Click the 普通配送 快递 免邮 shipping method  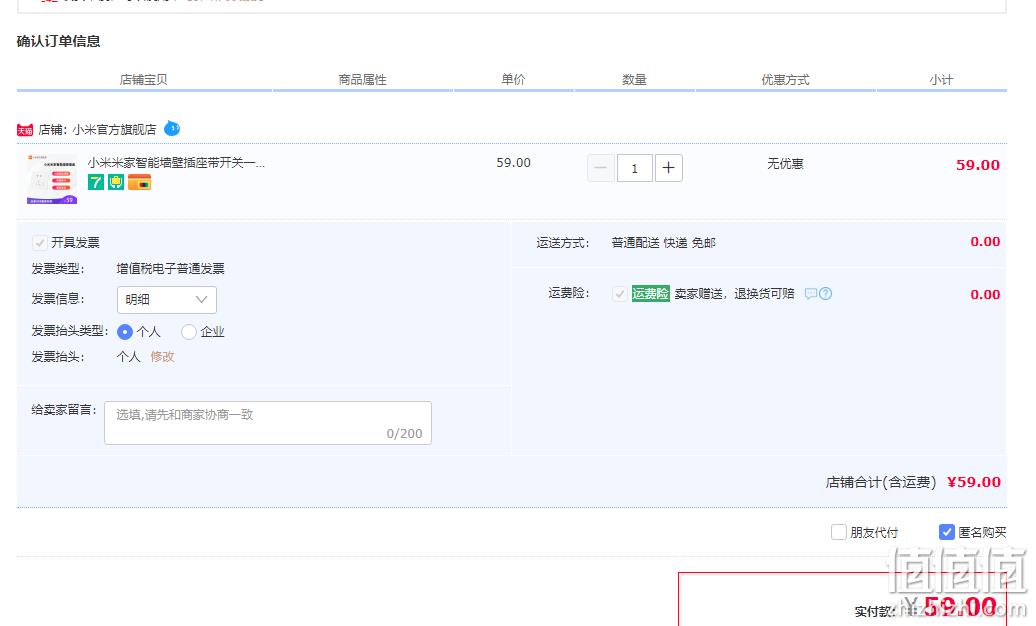(x=663, y=243)
